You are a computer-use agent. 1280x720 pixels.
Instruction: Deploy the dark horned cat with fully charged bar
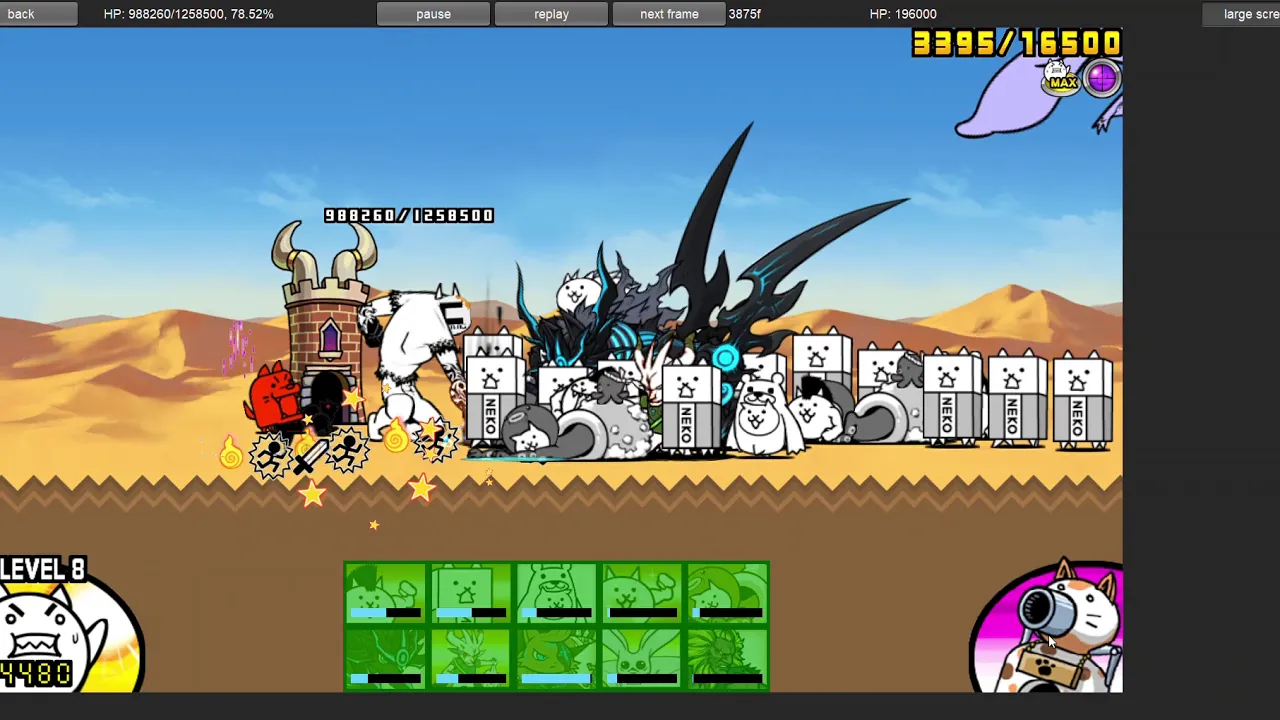(x=556, y=658)
